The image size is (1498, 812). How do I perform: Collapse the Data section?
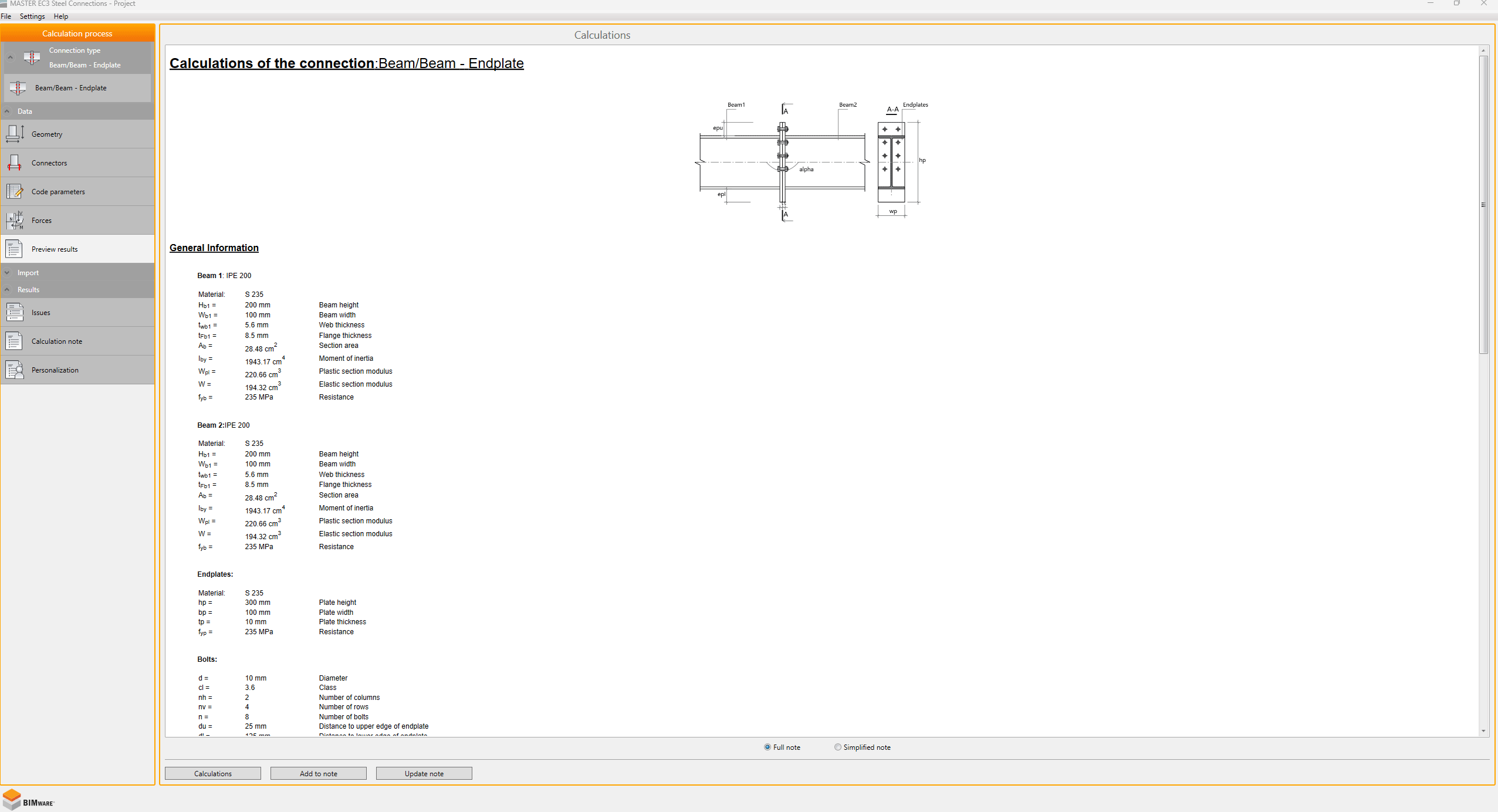tap(7, 111)
